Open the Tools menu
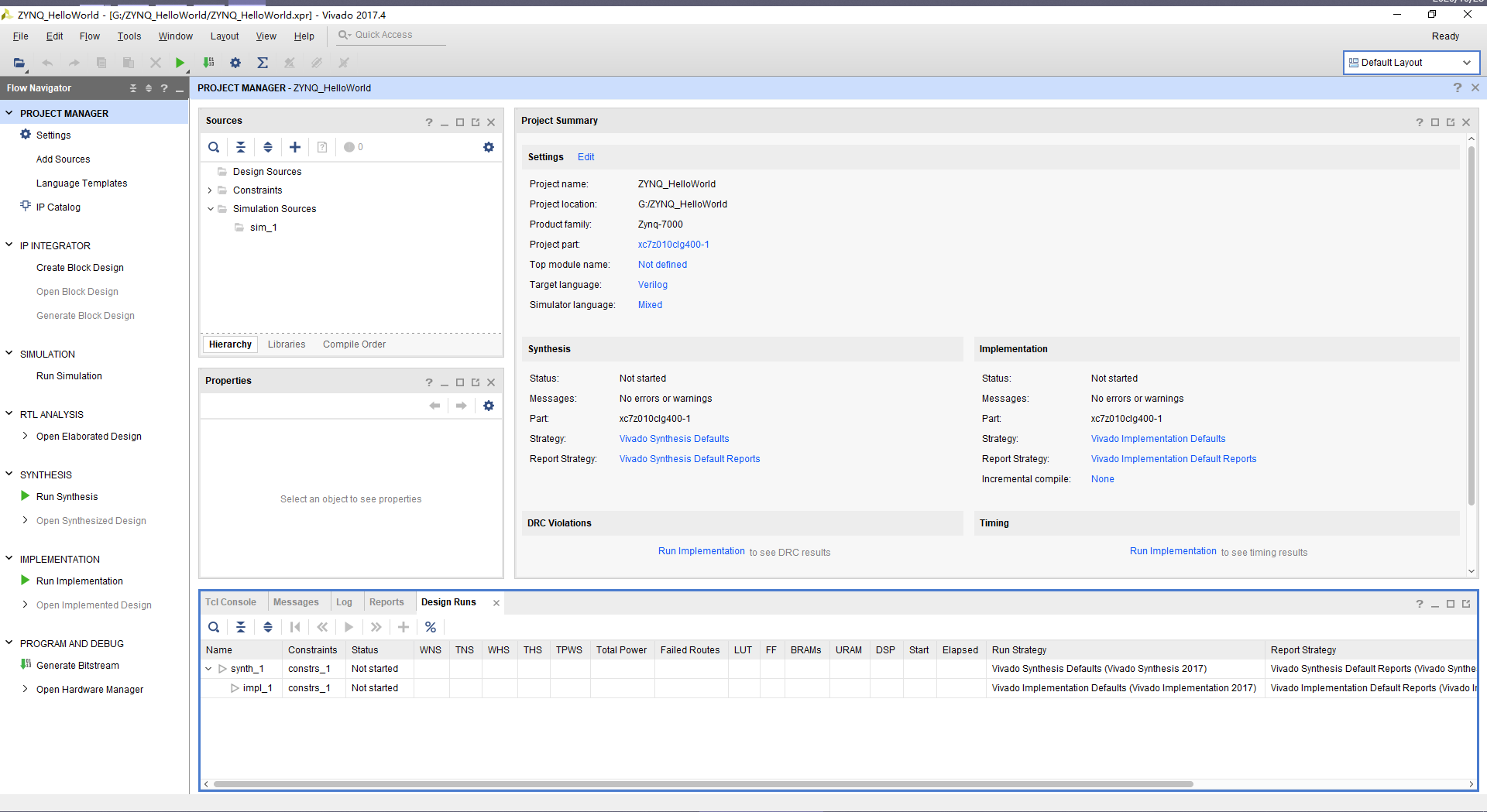Screen dimensions: 1487x812 click(129, 36)
